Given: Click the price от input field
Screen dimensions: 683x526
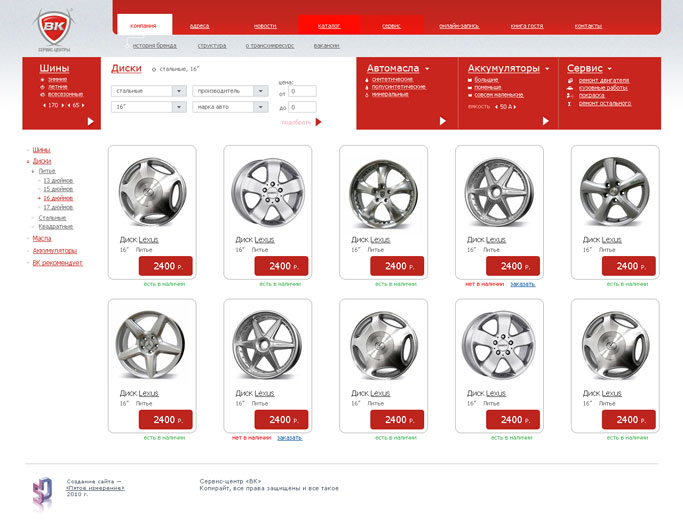Looking at the screenshot, I should click(x=302, y=91).
